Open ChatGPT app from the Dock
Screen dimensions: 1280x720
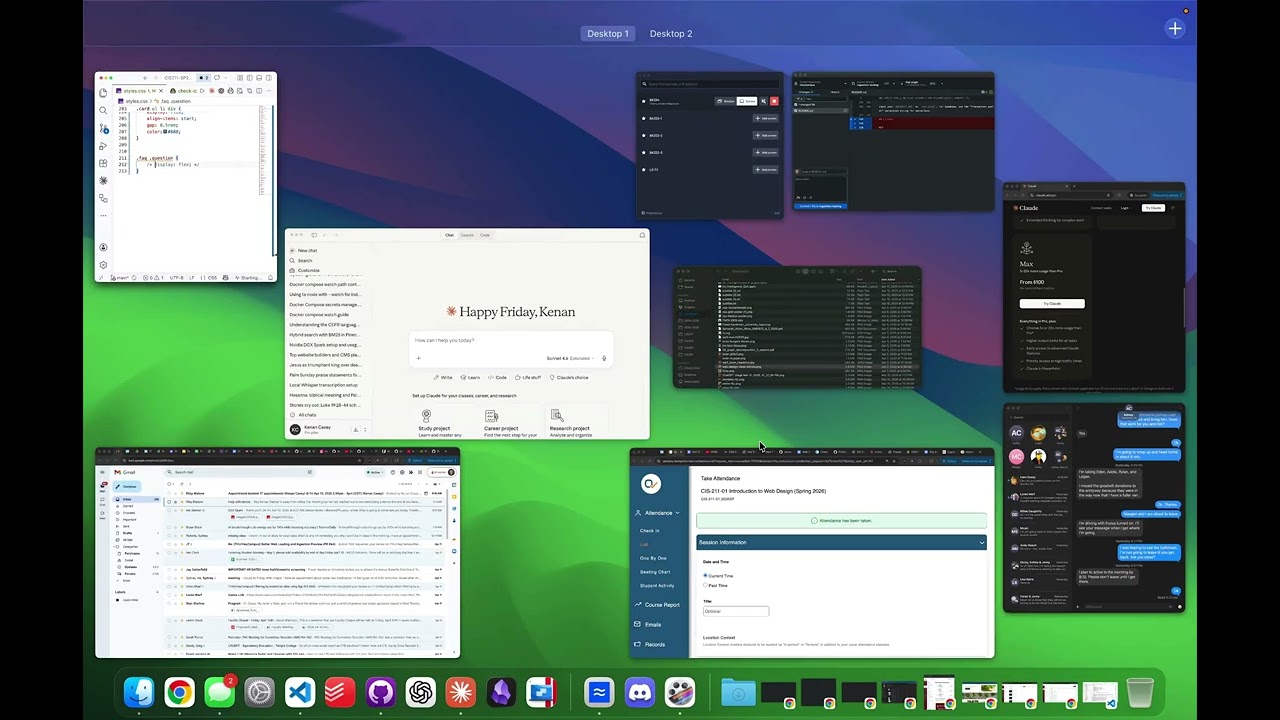coord(421,692)
